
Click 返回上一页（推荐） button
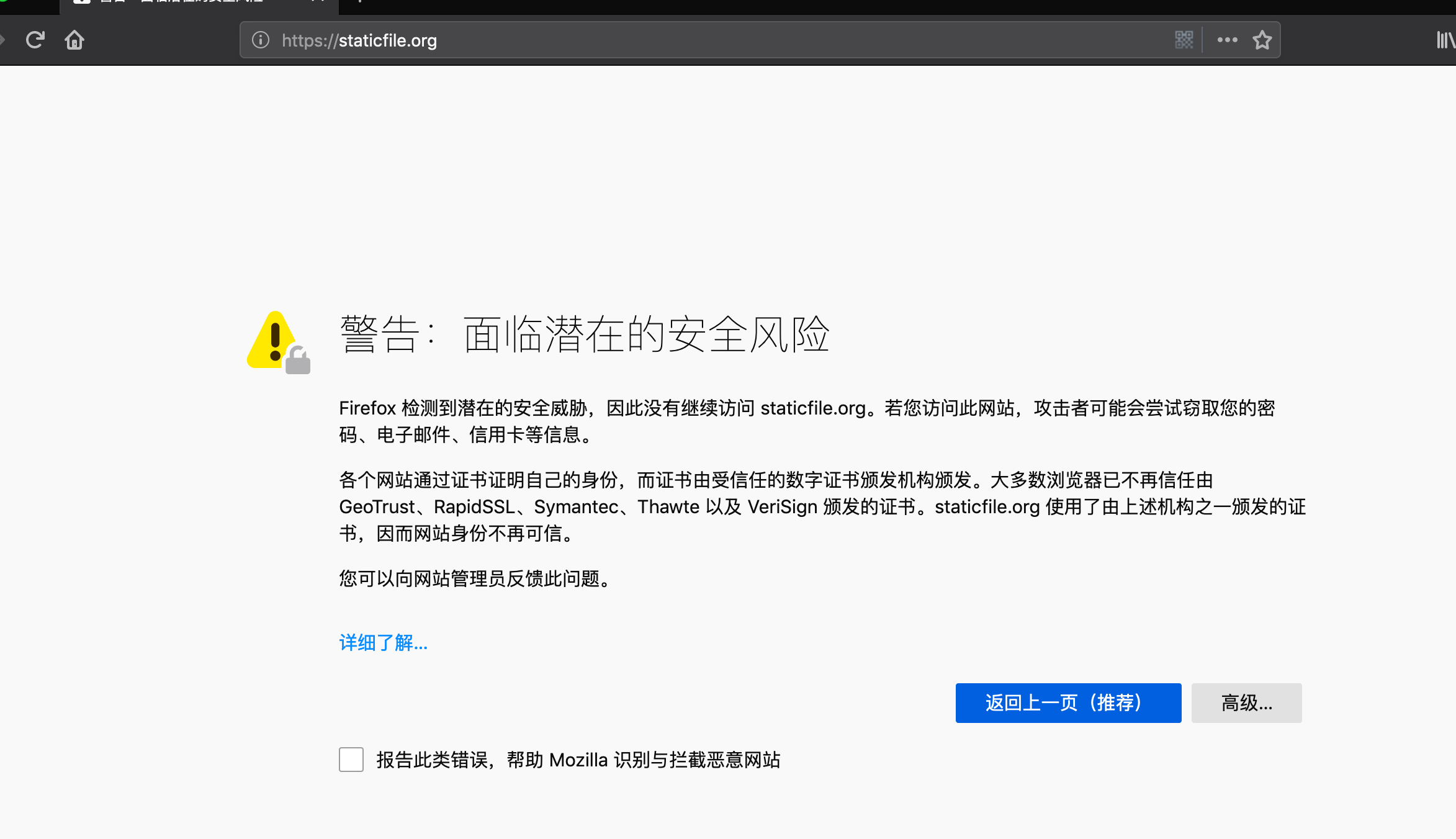tap(1068, 703)
